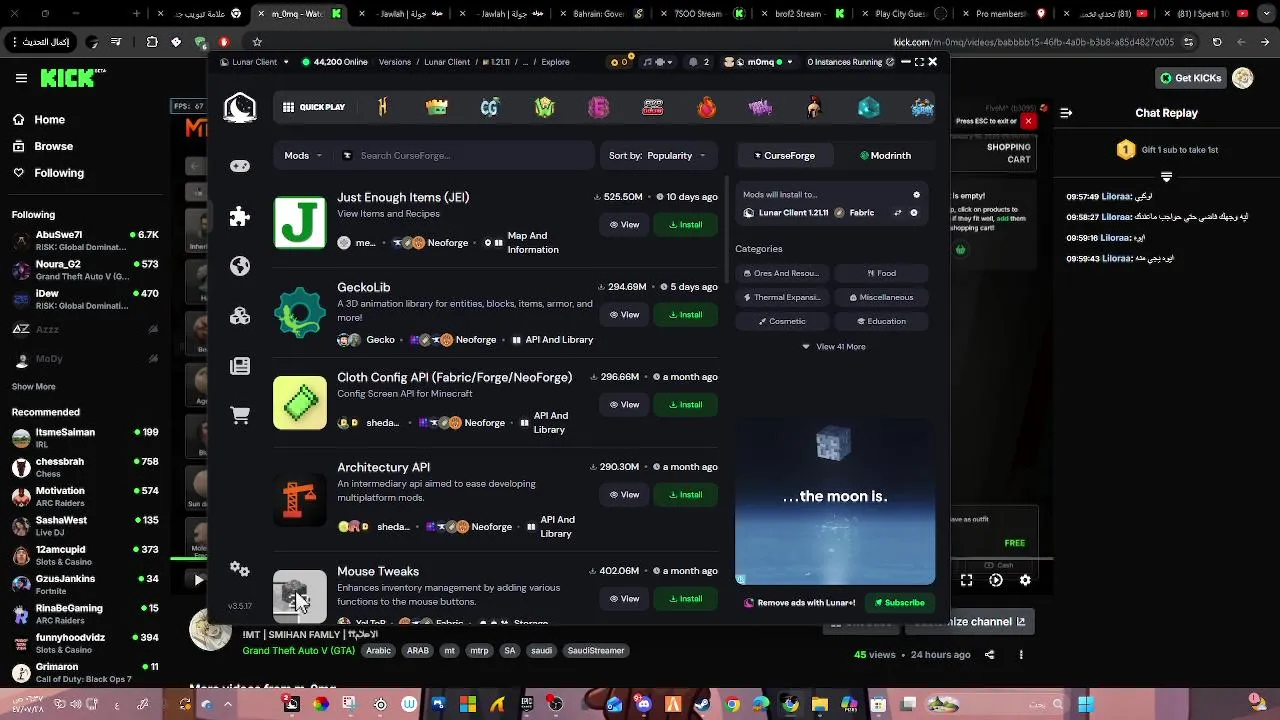This screenshot has width=1280, height=720.
Task: Toggle the CurseForge mod source
Action: pos(784,155)
